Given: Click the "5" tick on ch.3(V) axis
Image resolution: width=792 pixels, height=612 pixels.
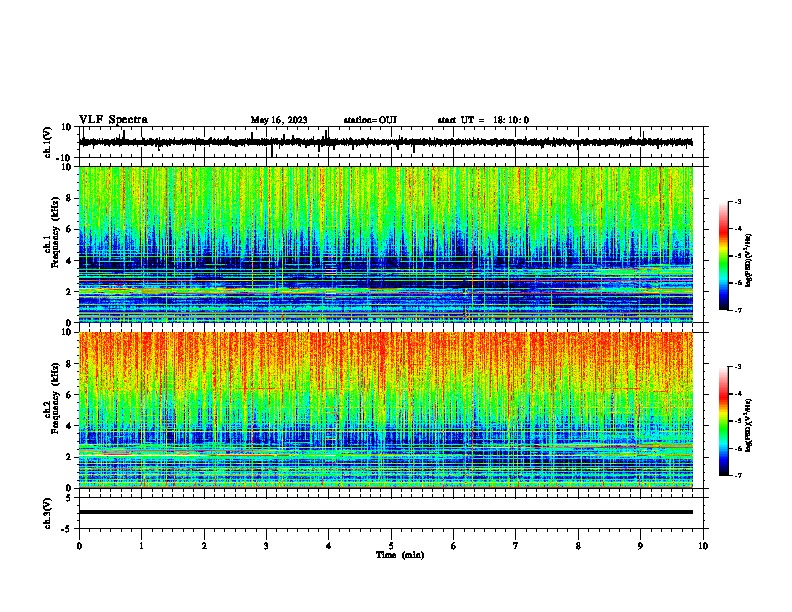Looking at the screenshot, I should [70, 497].
